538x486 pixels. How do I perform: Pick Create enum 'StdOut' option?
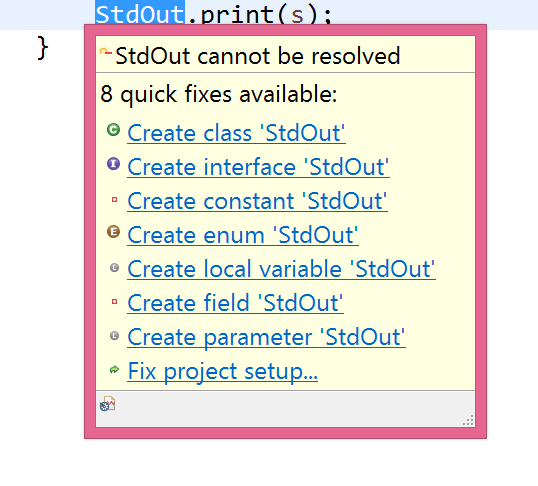tap(243, 235)
